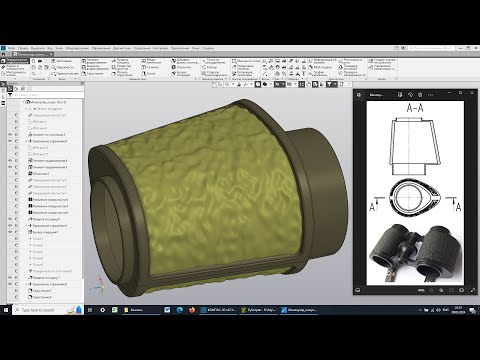Select the Контур tool

pyautogui.click(x=209, y=67)
